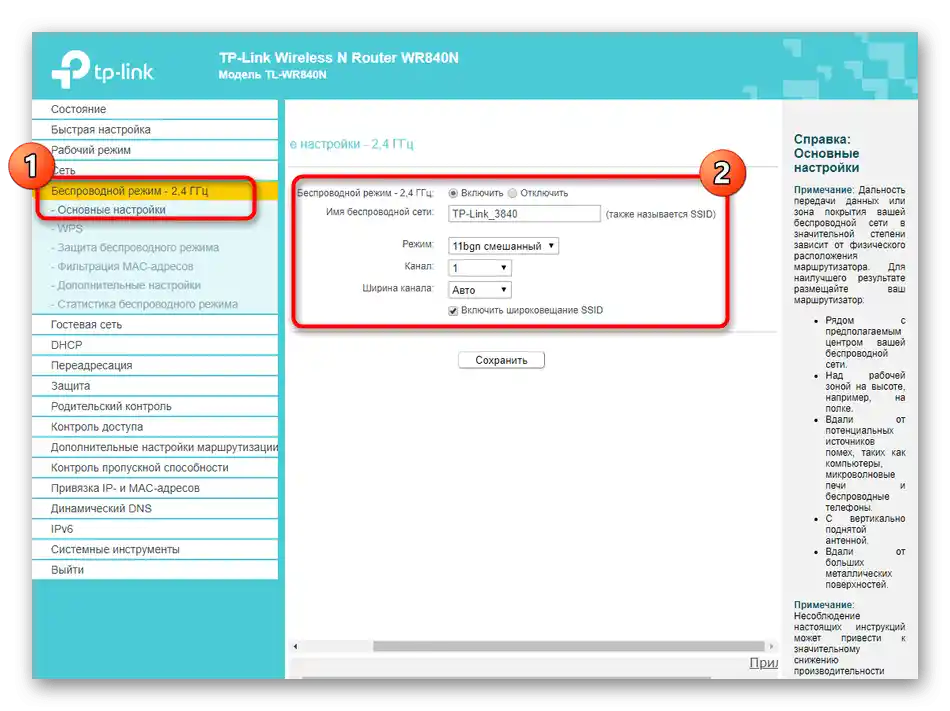Click Выйти to log out
Viewport: 950px width, 711px height.
[x=155, y=570]
